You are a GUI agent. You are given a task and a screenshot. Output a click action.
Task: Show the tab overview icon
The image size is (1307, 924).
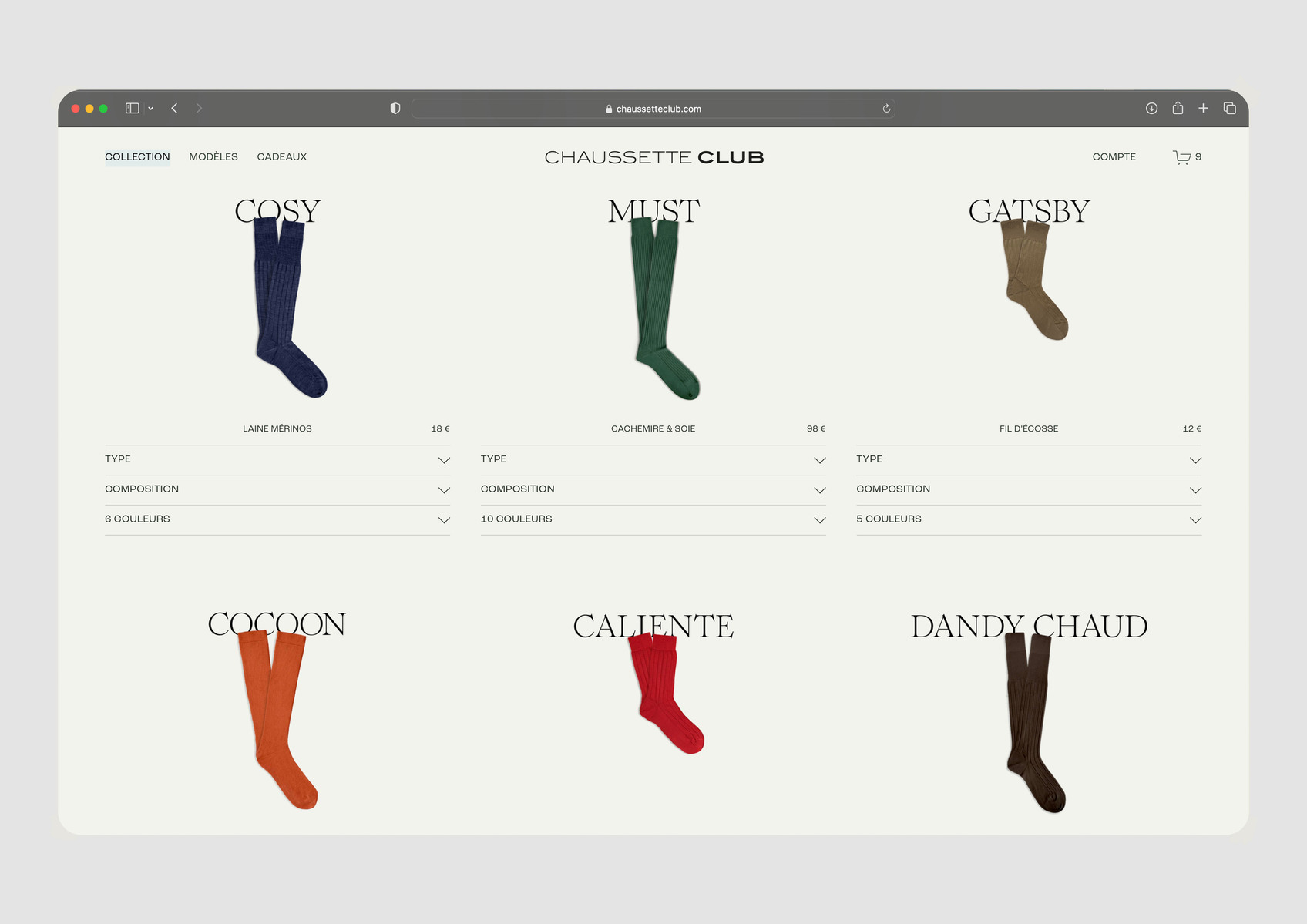(x=1230, y=109)
